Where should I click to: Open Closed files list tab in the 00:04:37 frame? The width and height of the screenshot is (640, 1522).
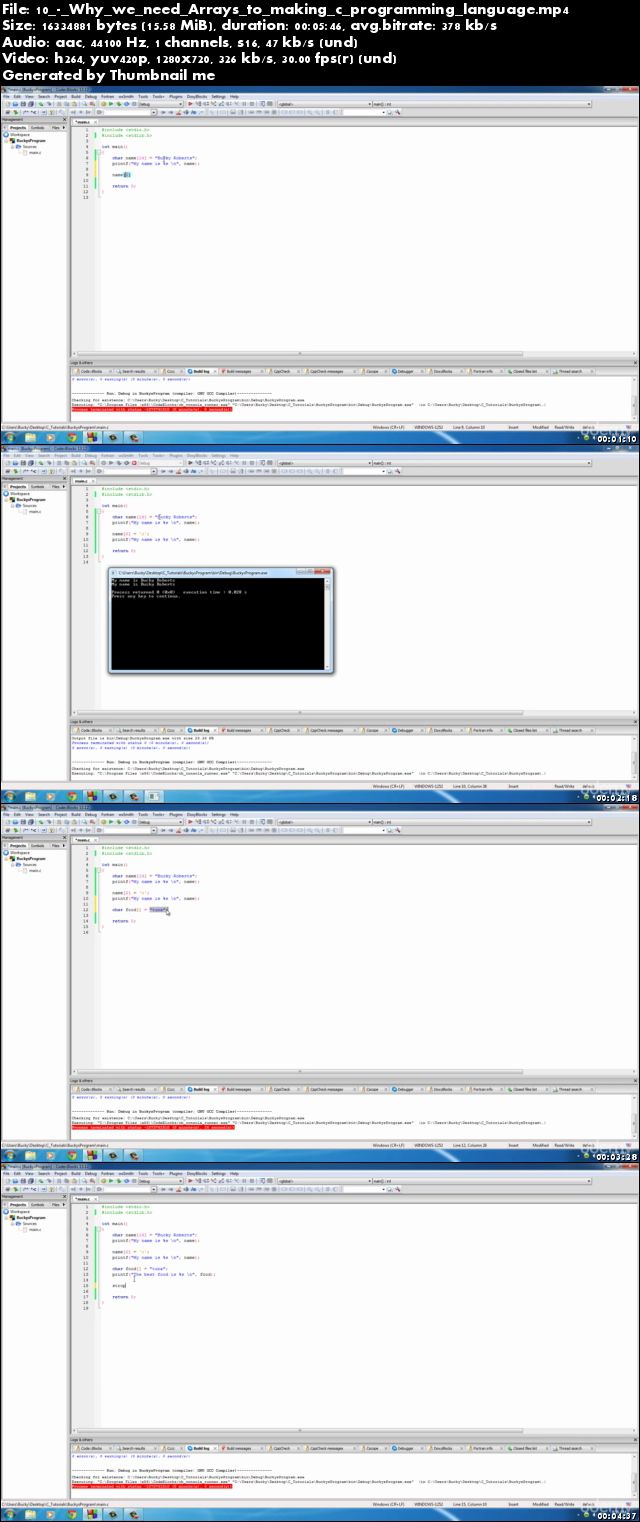coord(525,1446)
